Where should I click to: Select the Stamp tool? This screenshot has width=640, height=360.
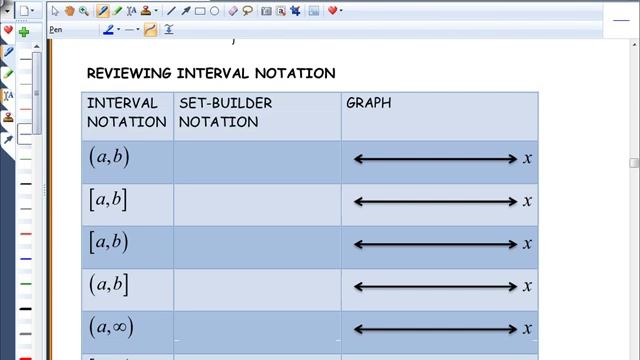click(146, 11)
